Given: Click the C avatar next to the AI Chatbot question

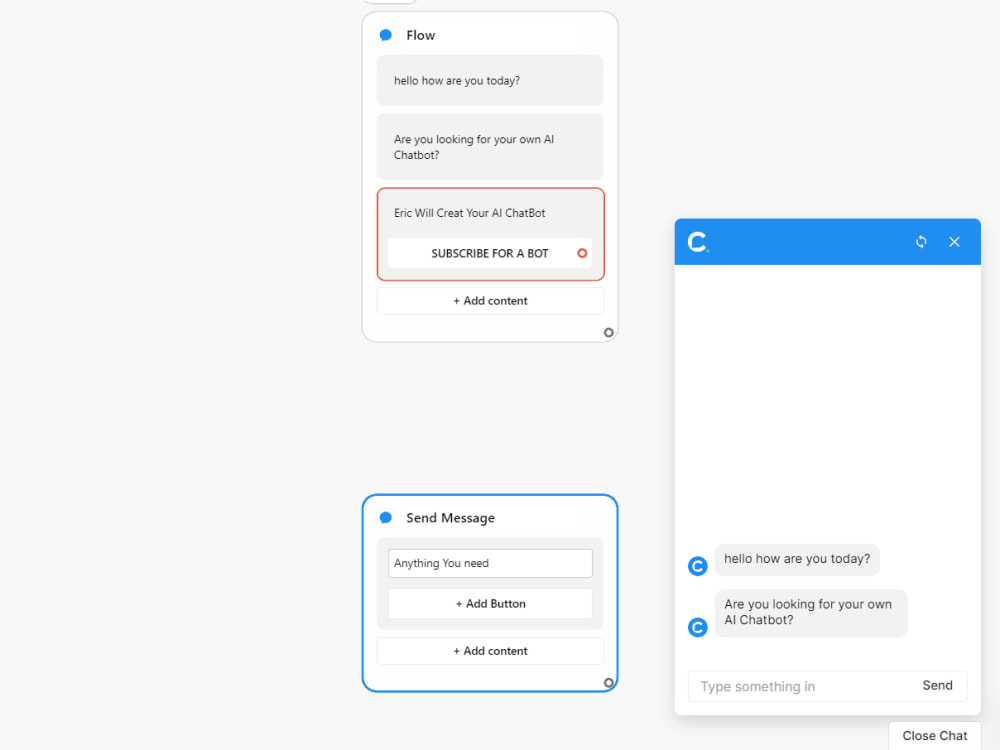Looking at the screenshot, I should click(x=697, y=627).
